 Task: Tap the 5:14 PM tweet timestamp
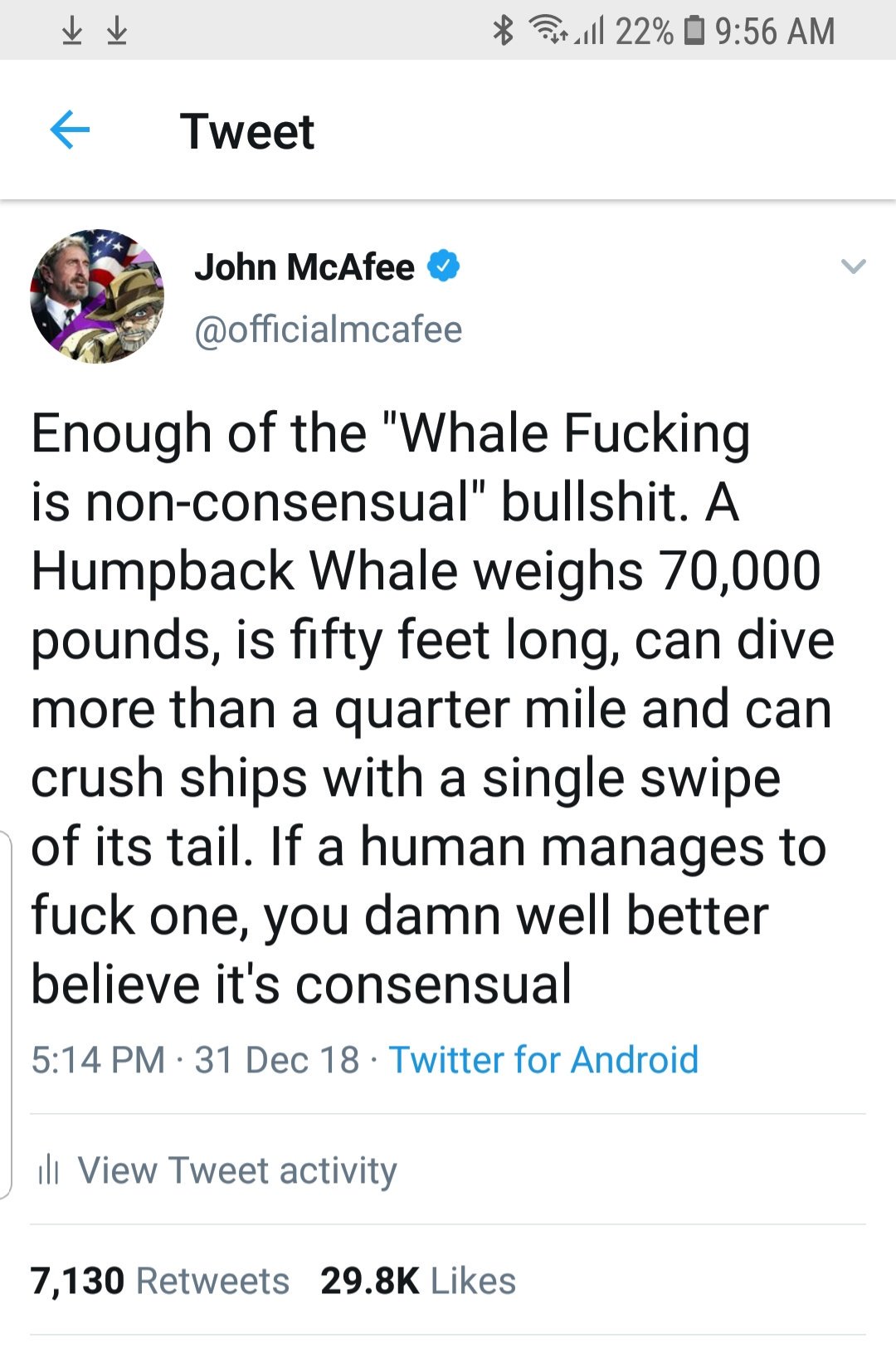click(x=98, y=1060)
